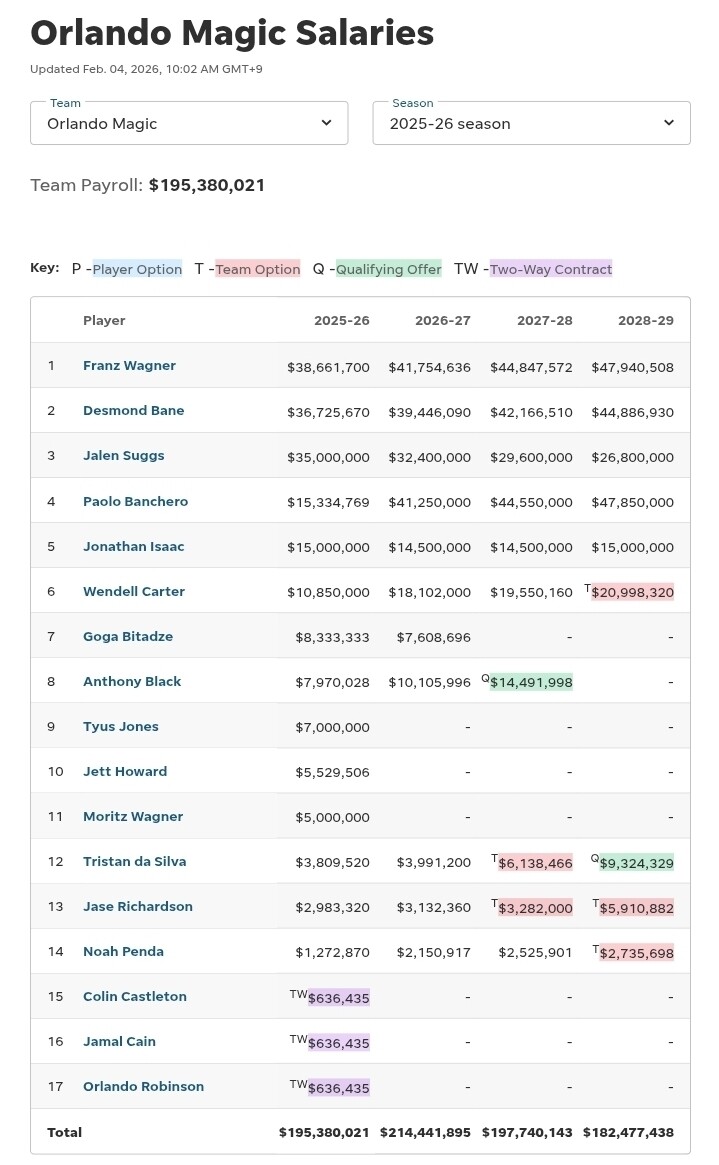Open Anthony Black's player page
The height and width of the screenshot is (1165, 719).
[132, 682]
